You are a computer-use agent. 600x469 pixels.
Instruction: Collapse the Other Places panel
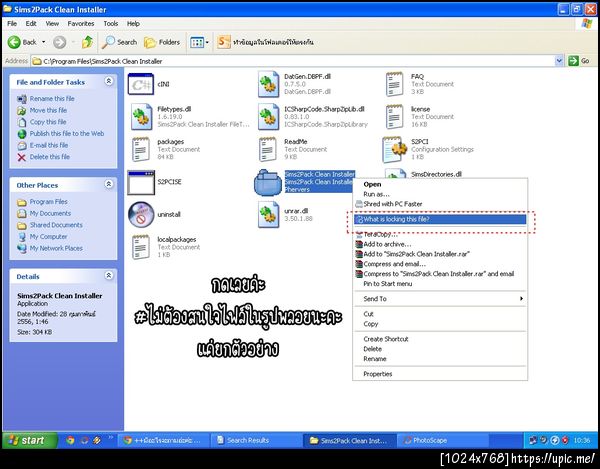pos(109,184)
